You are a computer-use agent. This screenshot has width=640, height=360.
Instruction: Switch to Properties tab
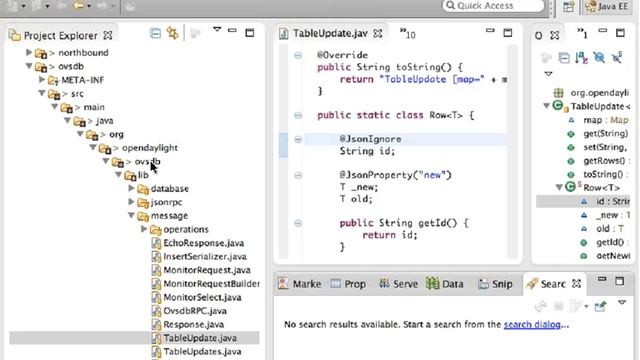click(348, 284)
